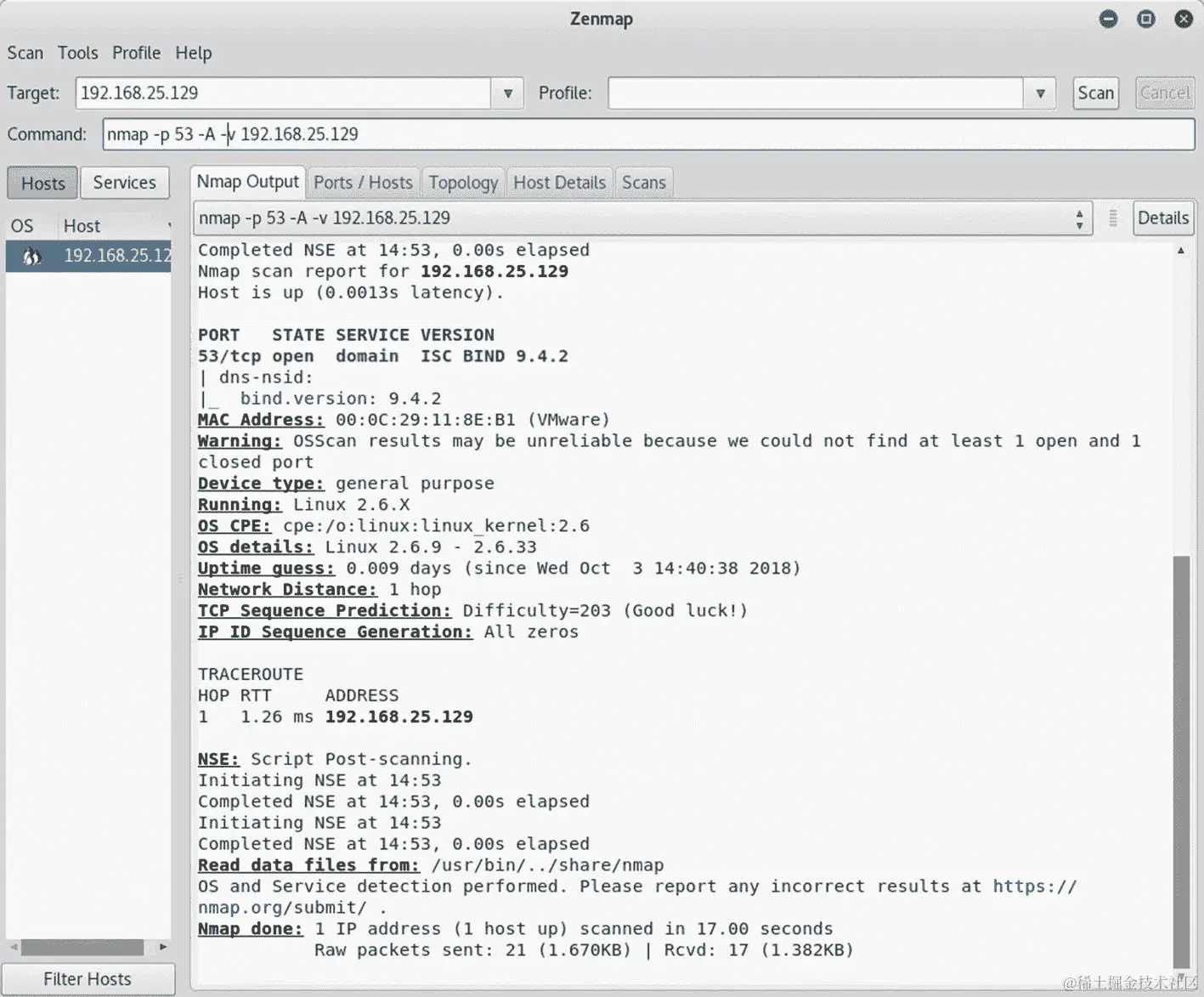Click the 'Host is up' line

(x=351, y=292)
